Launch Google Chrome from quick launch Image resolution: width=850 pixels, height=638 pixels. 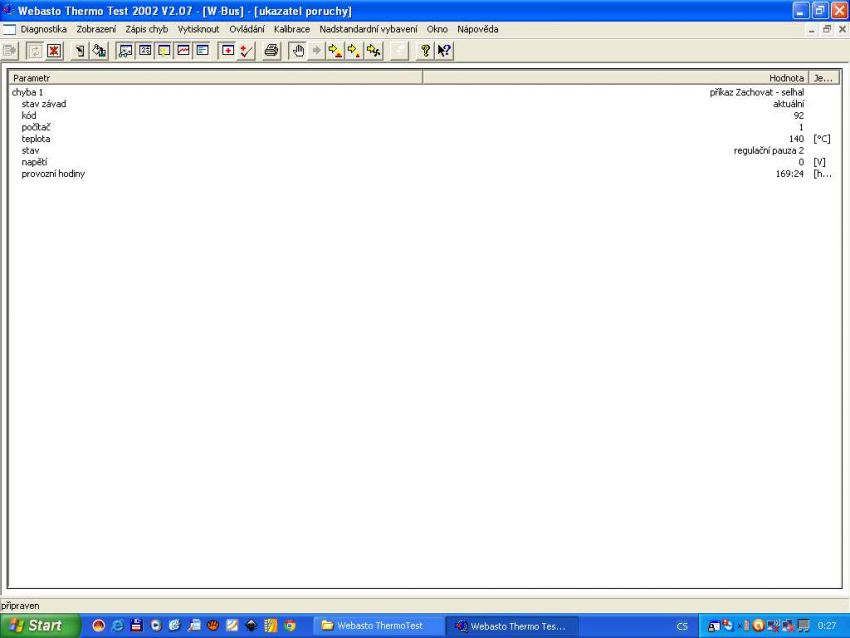point(291,626)
